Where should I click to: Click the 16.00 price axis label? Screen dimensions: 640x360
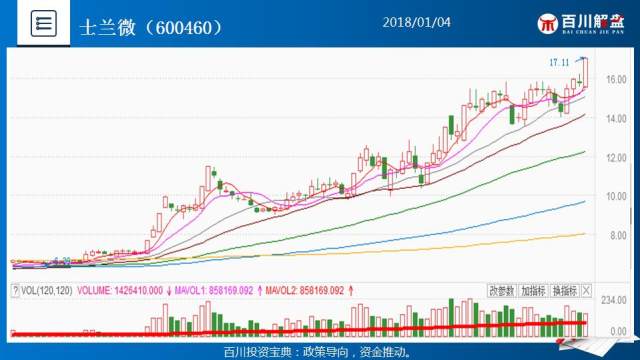(x=616, y=80)
